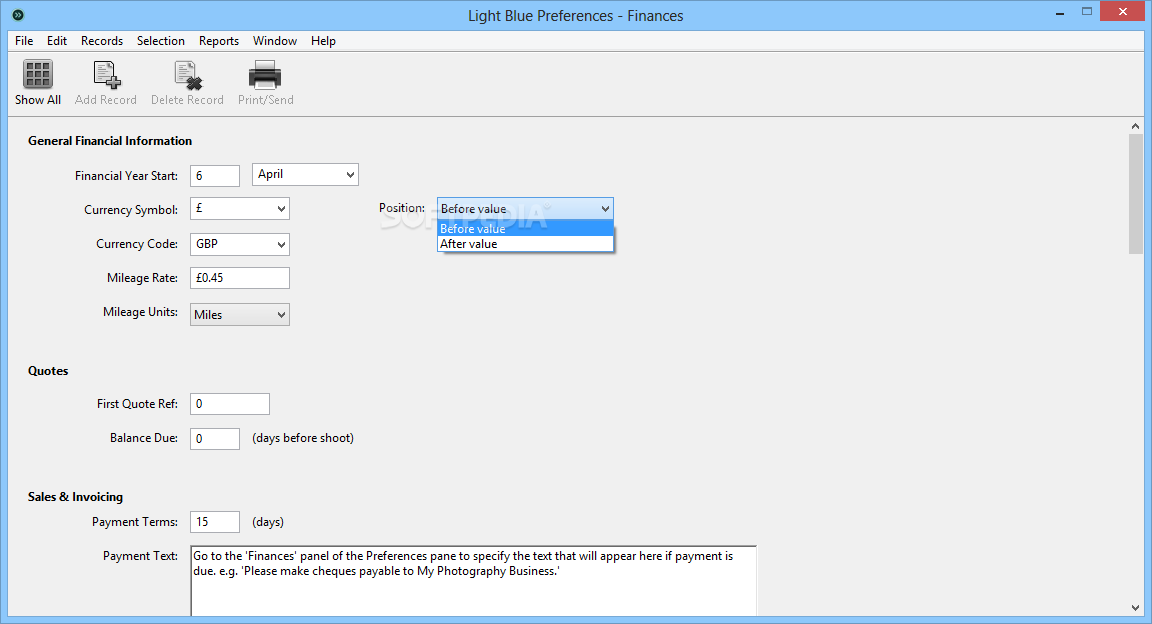Open the File menu
The image size is (1152, 624).
pos(24,40)
